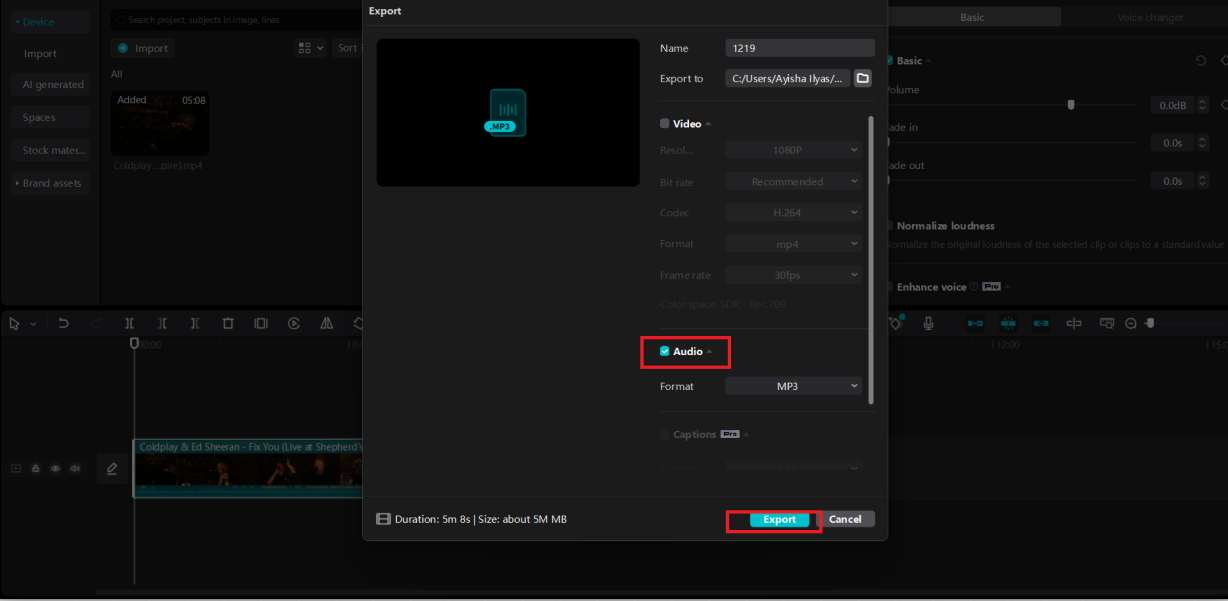This screenshot has height=601, width=1228.
Task: Toggle linkage icon in timeline toolbar
Action: 1041,323
